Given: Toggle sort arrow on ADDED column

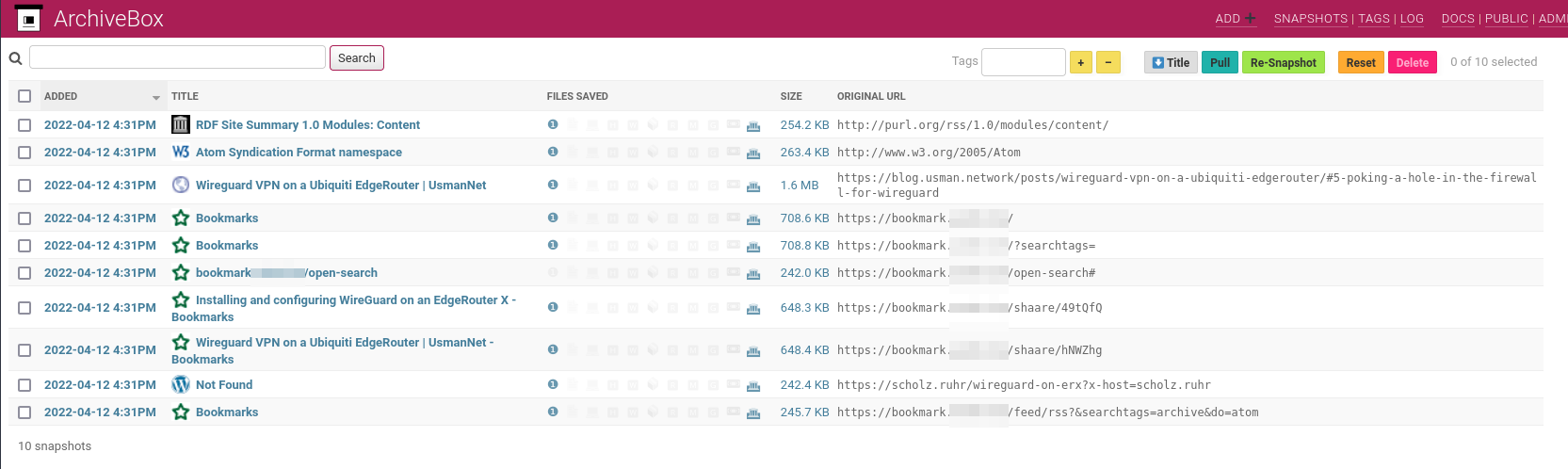Looking at the screenshot, I should click(x=156, y=97).
